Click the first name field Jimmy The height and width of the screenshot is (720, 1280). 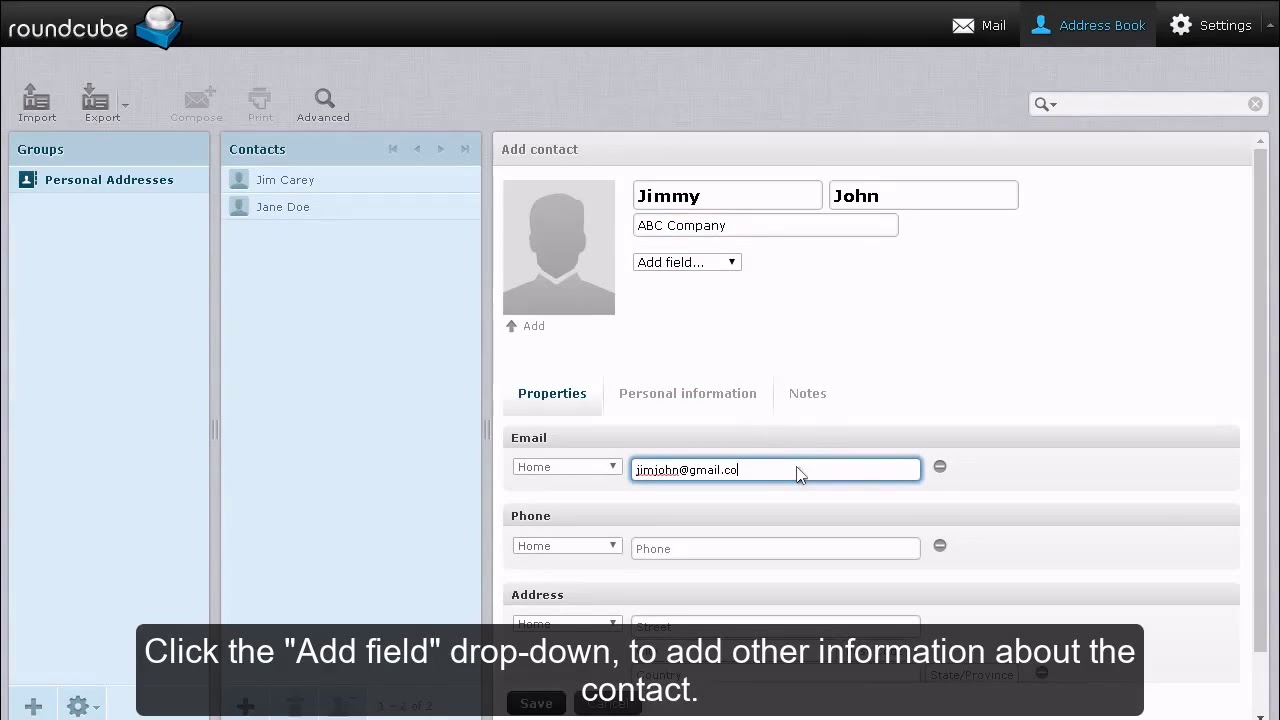[727, 195]
